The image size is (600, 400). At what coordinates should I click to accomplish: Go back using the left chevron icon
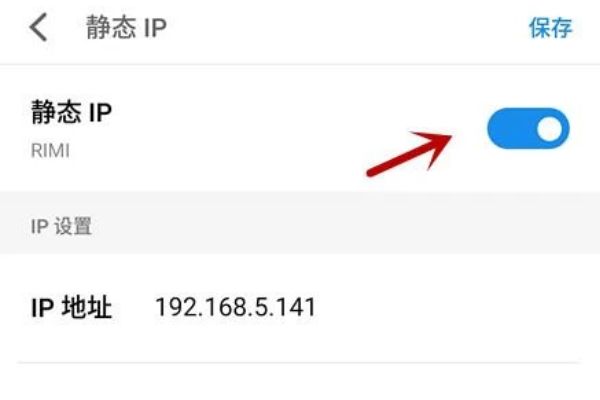38,27
